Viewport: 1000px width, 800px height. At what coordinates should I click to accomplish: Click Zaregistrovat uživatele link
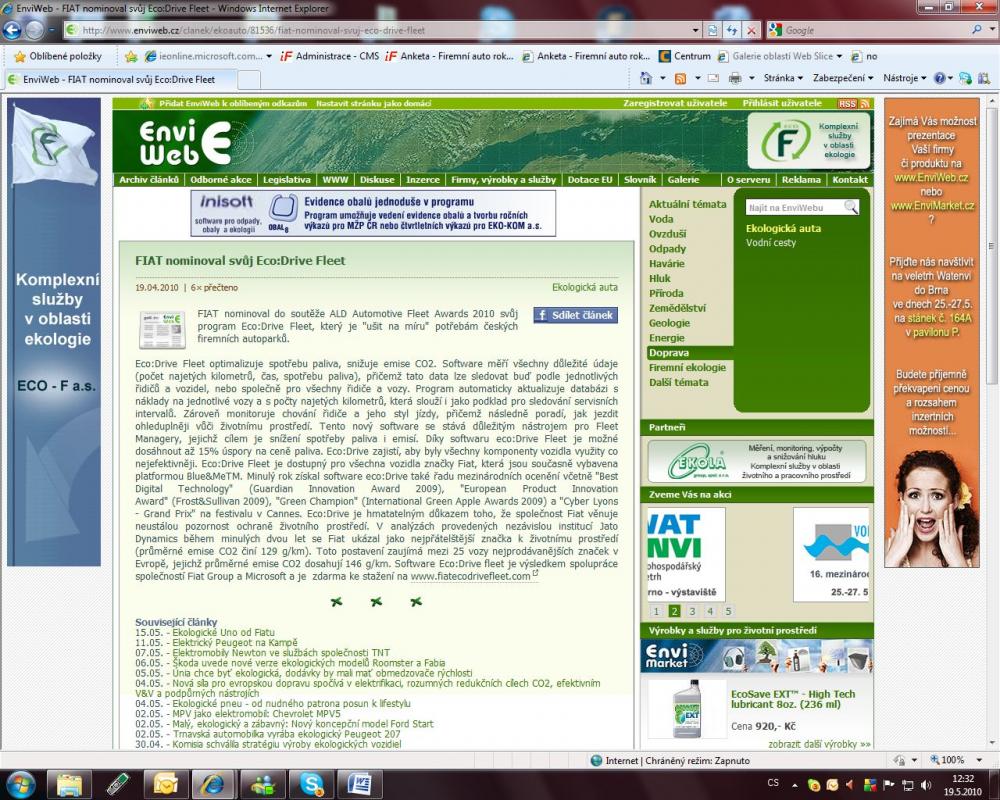click(675, 103)
